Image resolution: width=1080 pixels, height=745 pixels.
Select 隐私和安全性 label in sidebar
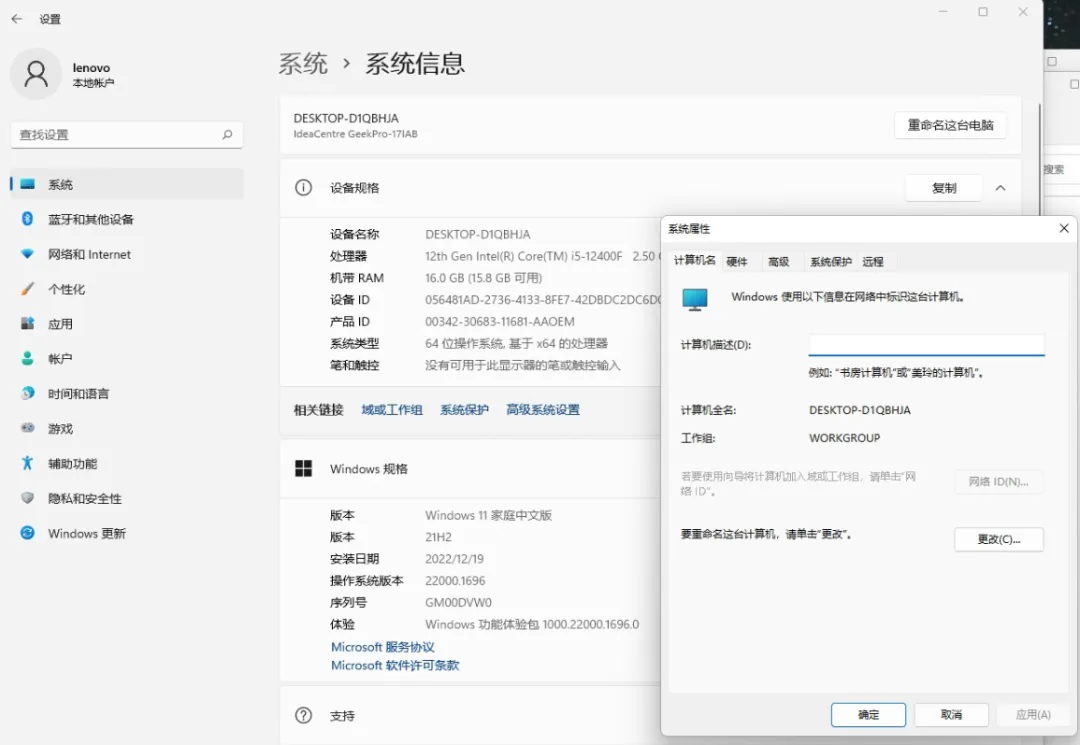85,499
